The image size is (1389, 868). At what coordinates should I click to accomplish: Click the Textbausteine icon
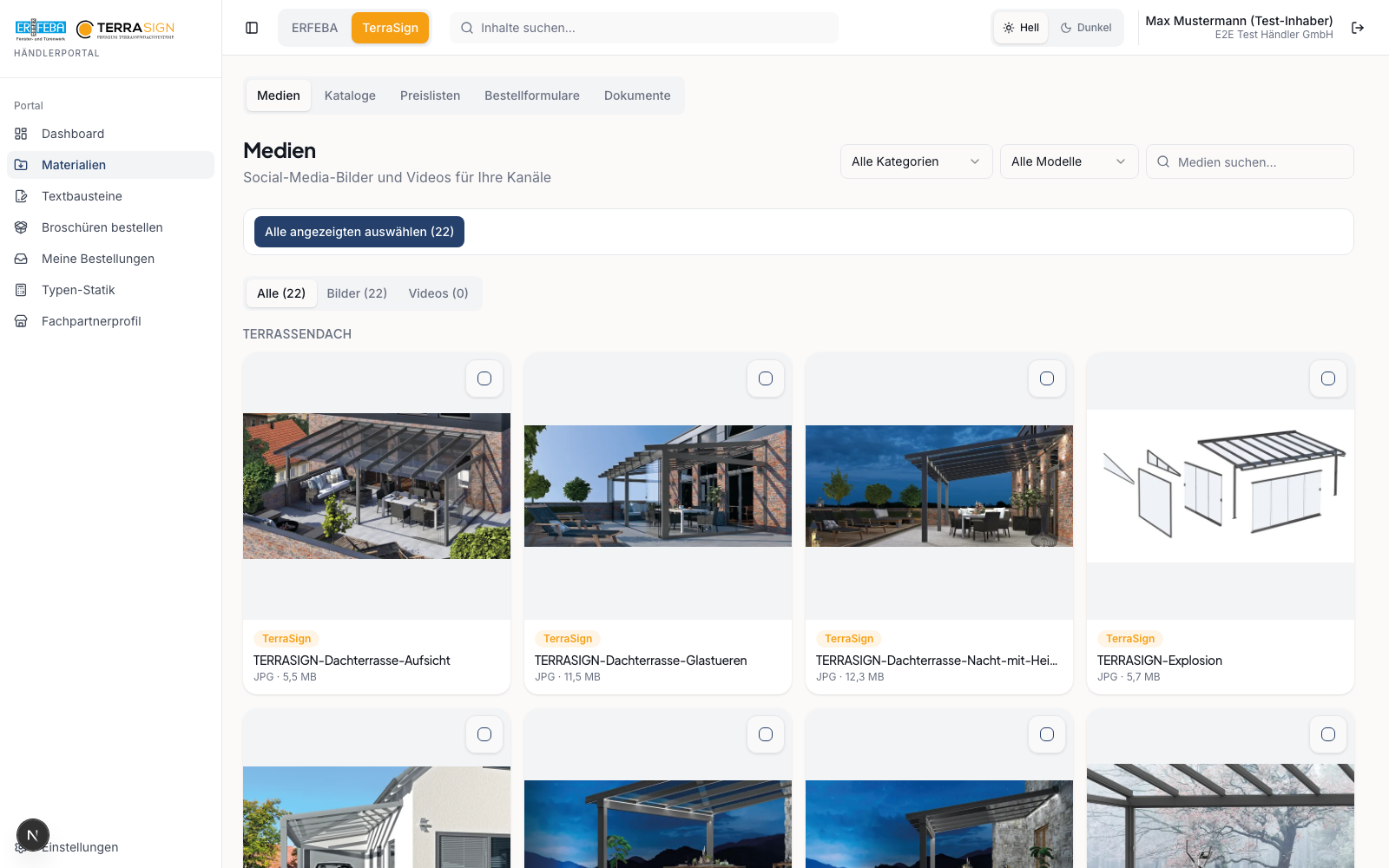point(21,196)
